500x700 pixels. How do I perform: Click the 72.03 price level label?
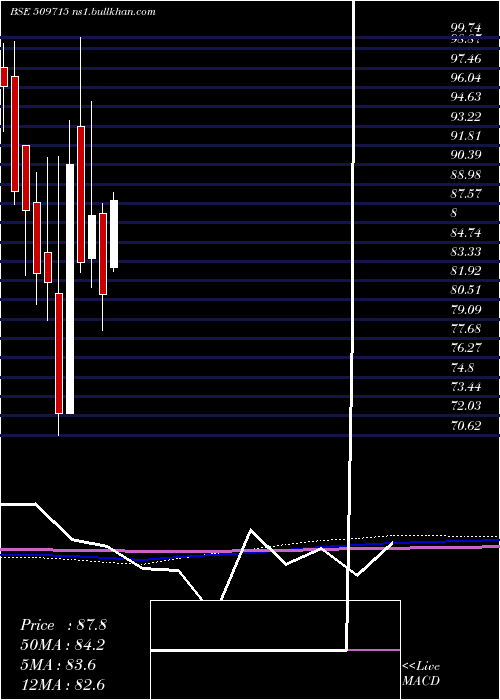[x=466, y=406]
